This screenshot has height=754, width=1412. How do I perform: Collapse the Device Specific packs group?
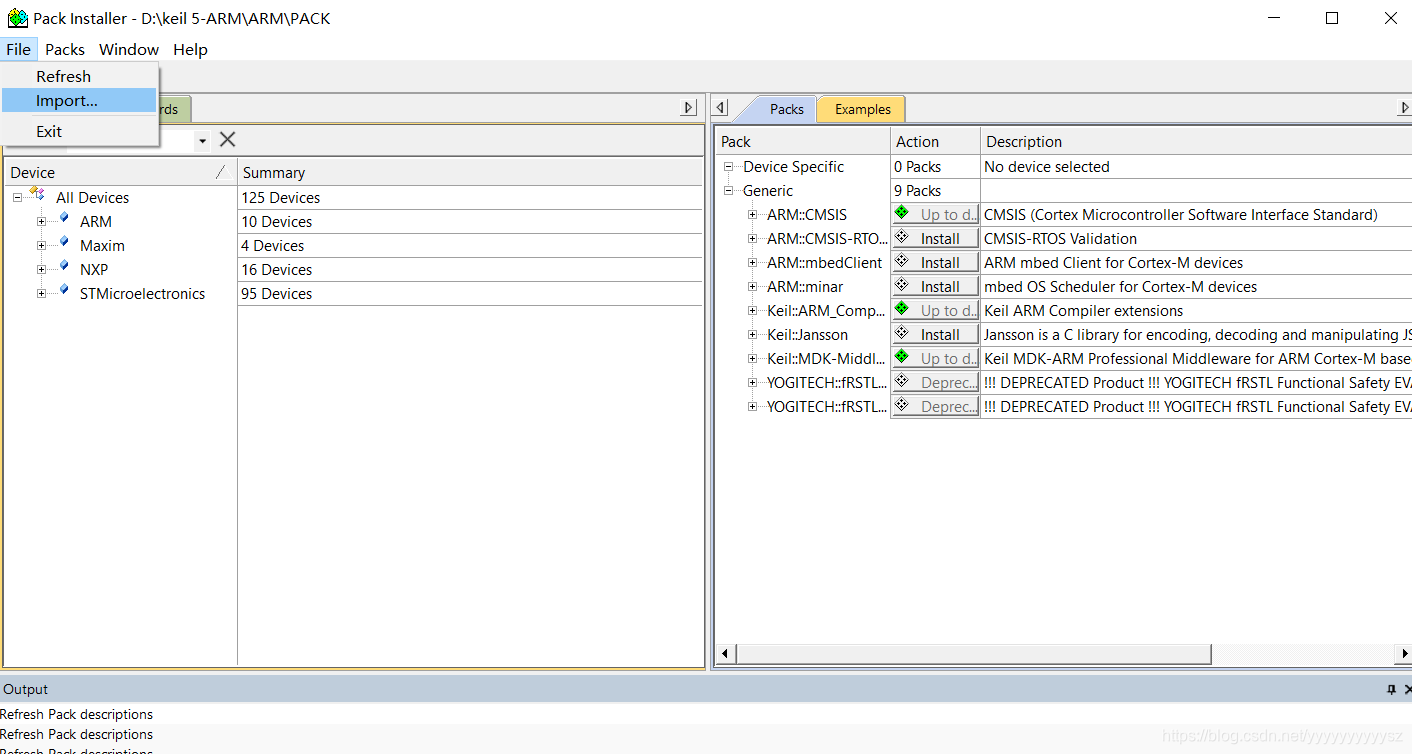(729, 166)
